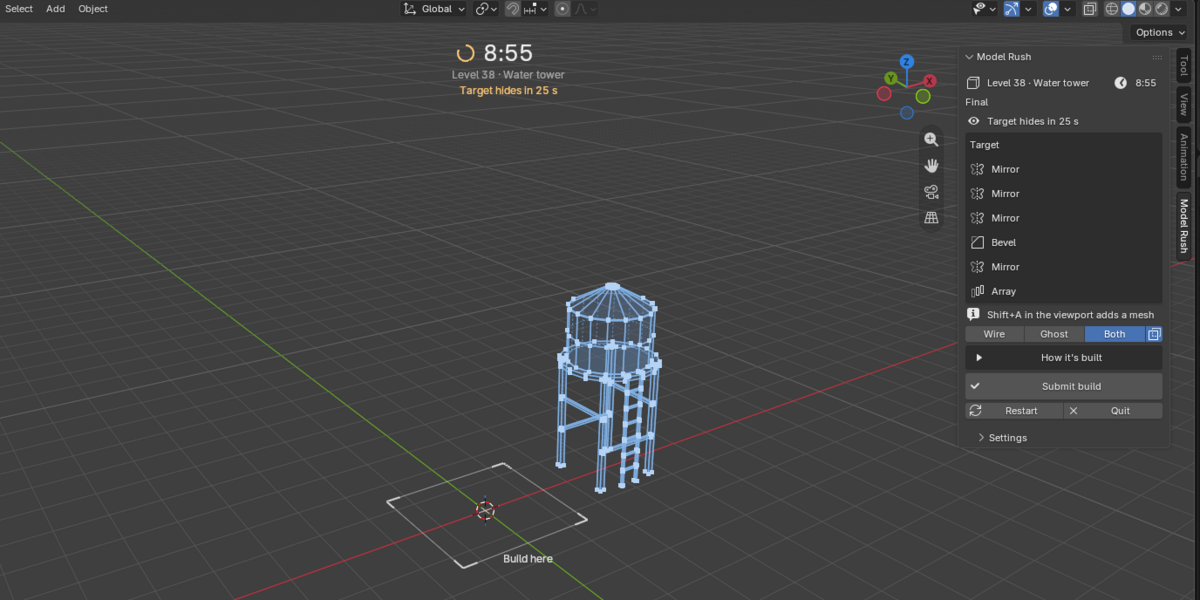Expand the How it's built section
The image size is (1200, 600).
1064,358
